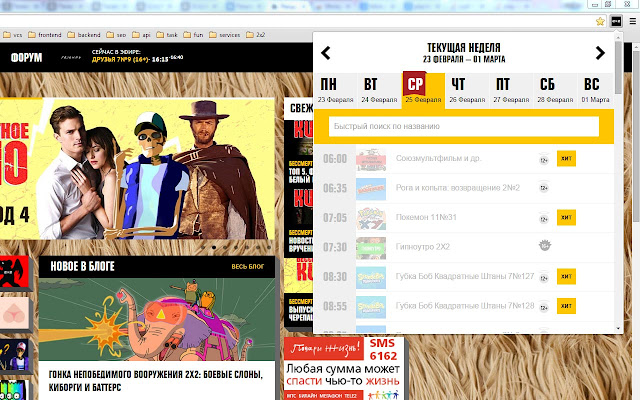This screenshot has height=400, width=640.
Task: Click the ТЕКУЩАЯ НЕДЕЛЯ heading
Action: tap(464, 48)
